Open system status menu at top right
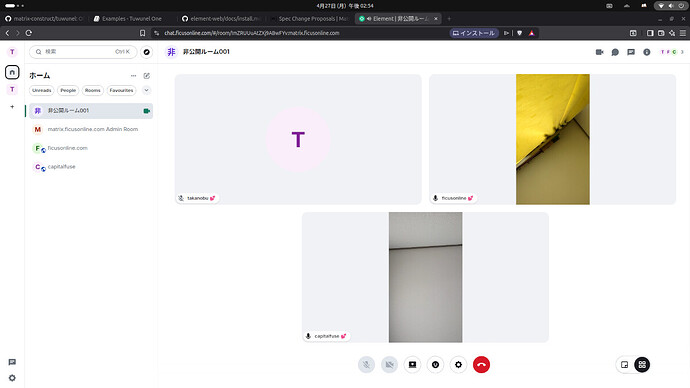This screenshot has height=388, width=690. click(x=671, y=6)
